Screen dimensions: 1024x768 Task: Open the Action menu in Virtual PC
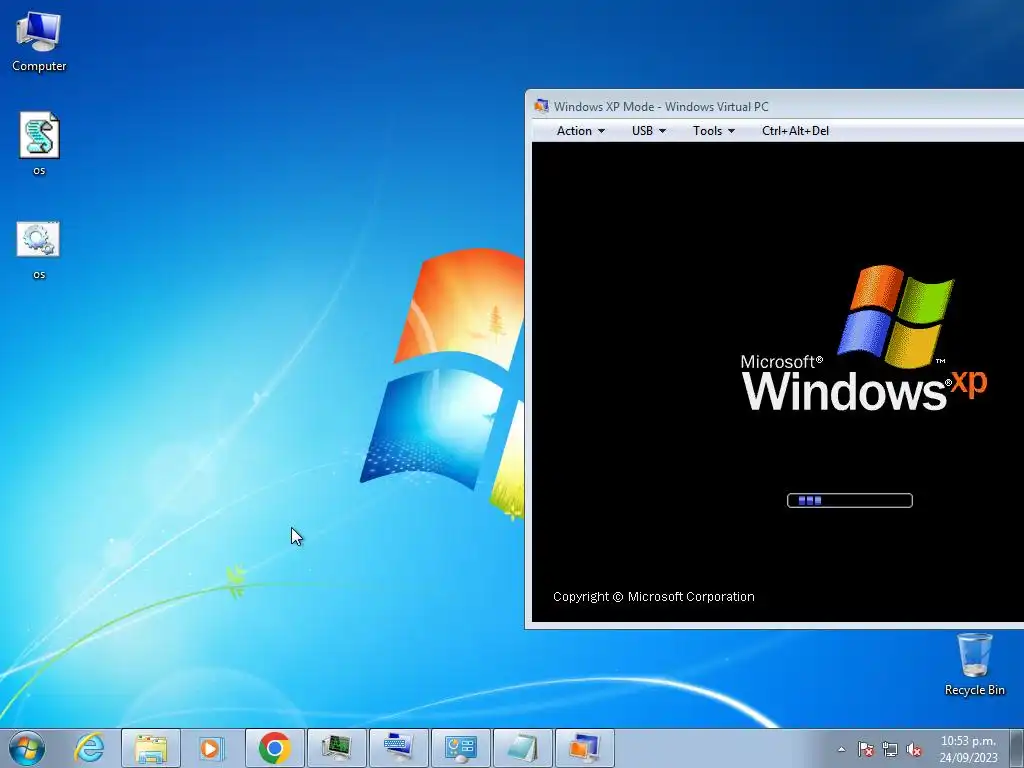pyautogui.click(x=580, y=131)
